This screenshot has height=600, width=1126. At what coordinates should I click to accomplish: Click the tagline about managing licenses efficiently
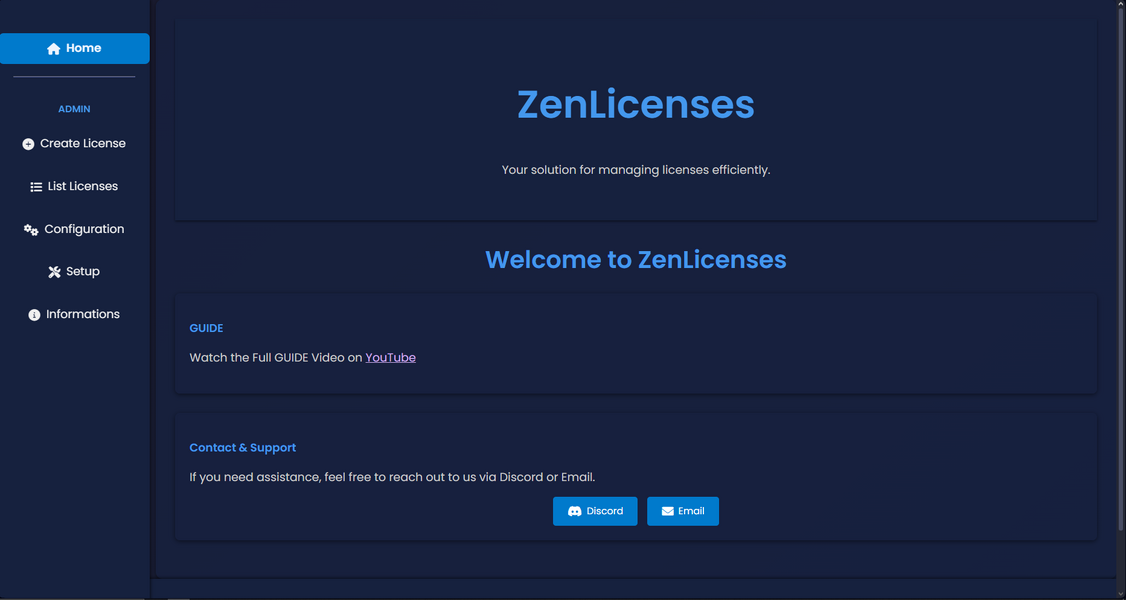point(636,170)
